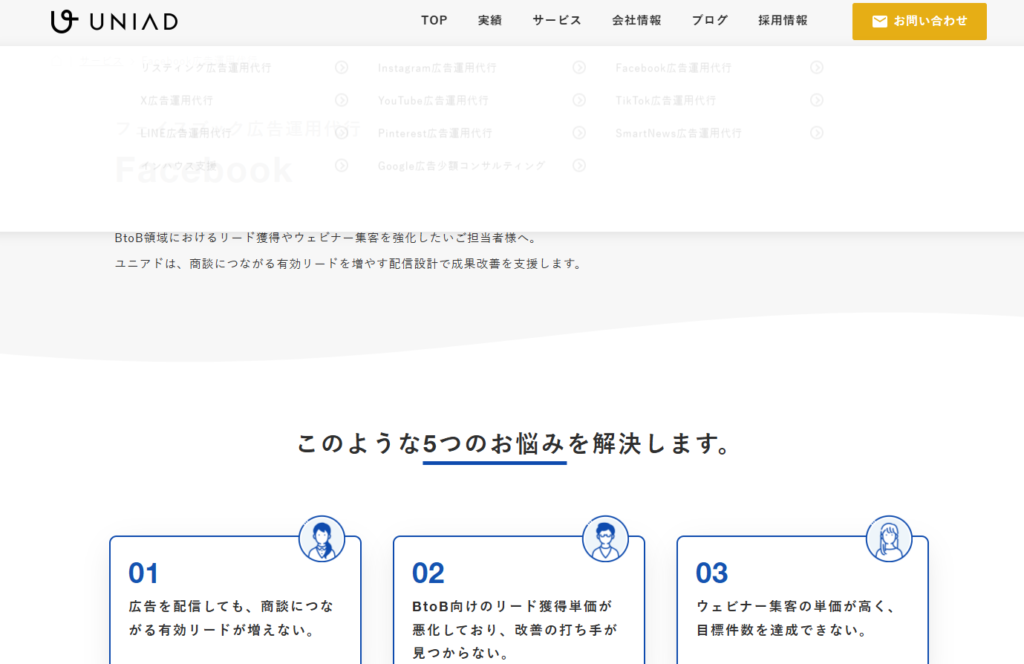1024x664 pixels.
Task: Open the ブログ navigation item
Action: click(x=709, y=20)
